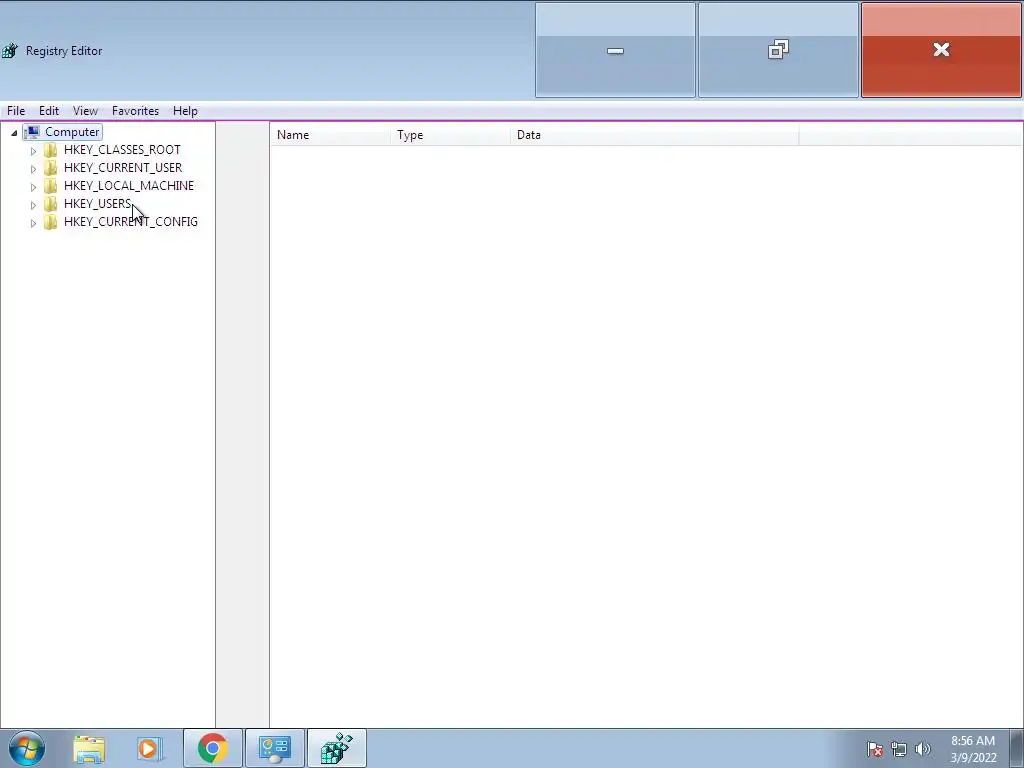Image resolution: width=1024 pixels, height=768 pixels.
Task: Select the HKEY_CURRENT_USER label
Action: (123, 168)
